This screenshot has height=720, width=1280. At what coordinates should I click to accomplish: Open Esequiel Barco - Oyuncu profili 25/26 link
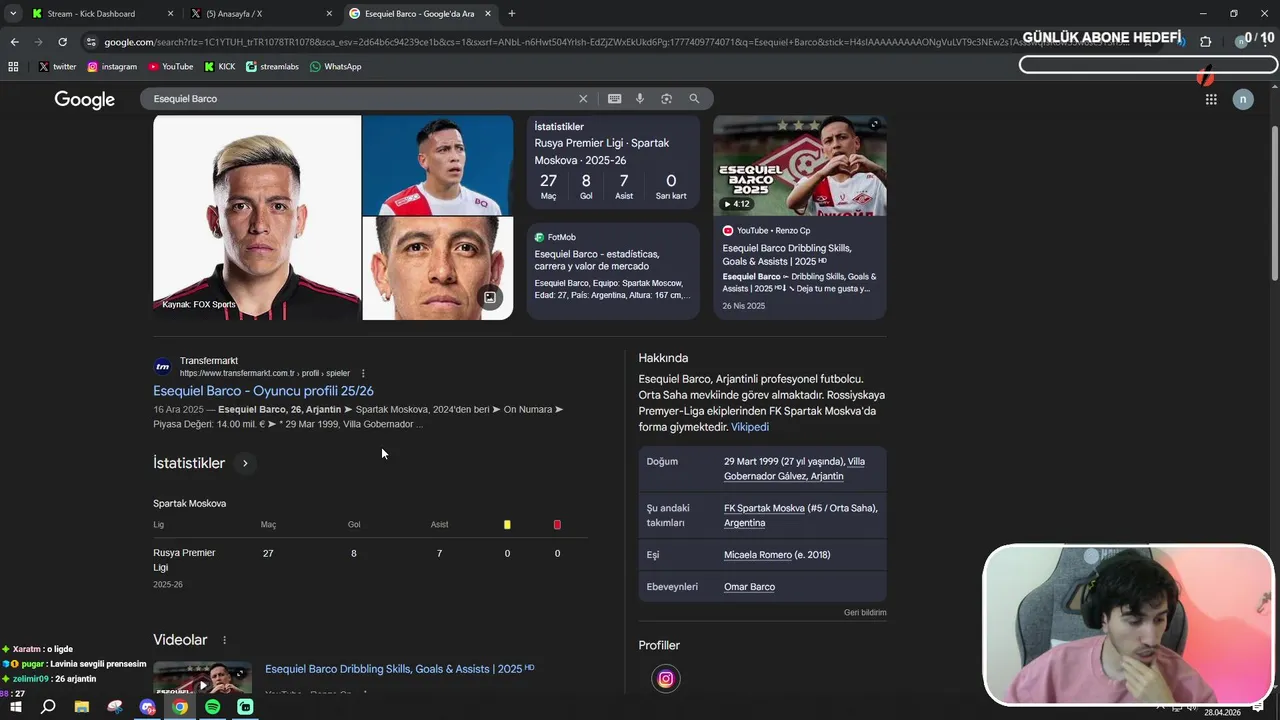[x=263, y=391]
